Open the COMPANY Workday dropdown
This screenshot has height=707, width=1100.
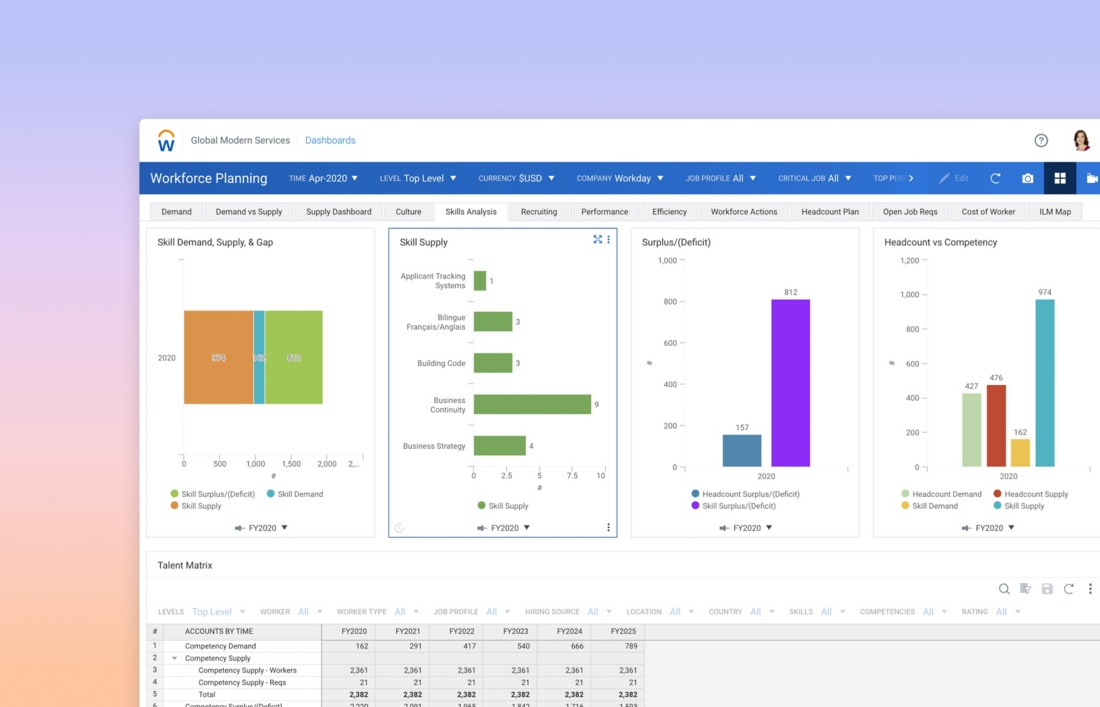point(620,178)
